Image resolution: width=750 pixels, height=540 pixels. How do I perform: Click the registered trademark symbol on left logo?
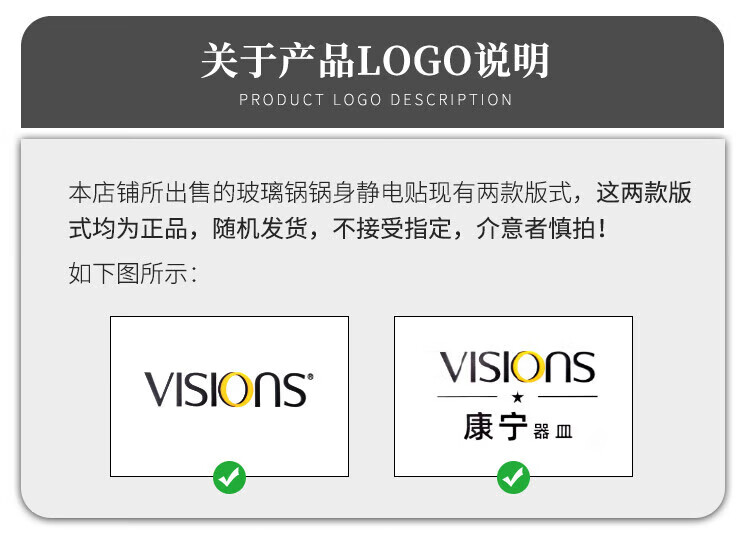[310, 377]
